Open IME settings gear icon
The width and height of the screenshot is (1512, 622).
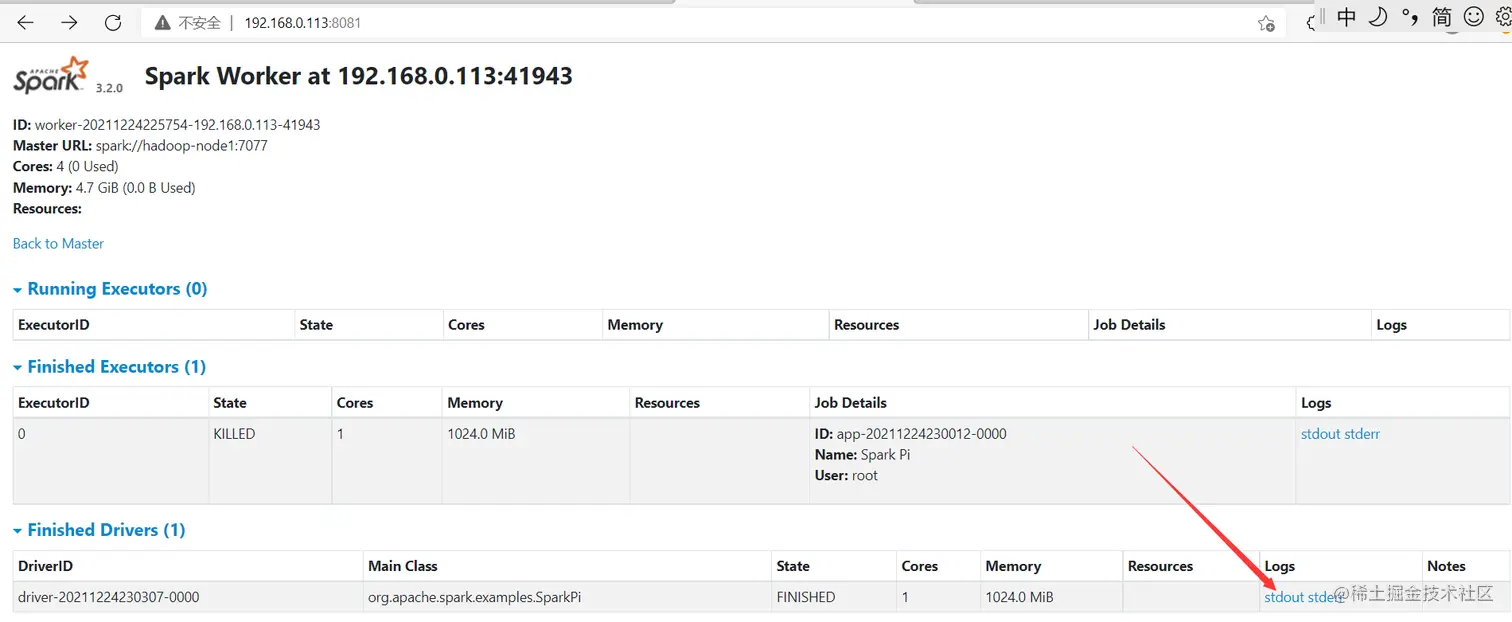[x=1502, y=16]
